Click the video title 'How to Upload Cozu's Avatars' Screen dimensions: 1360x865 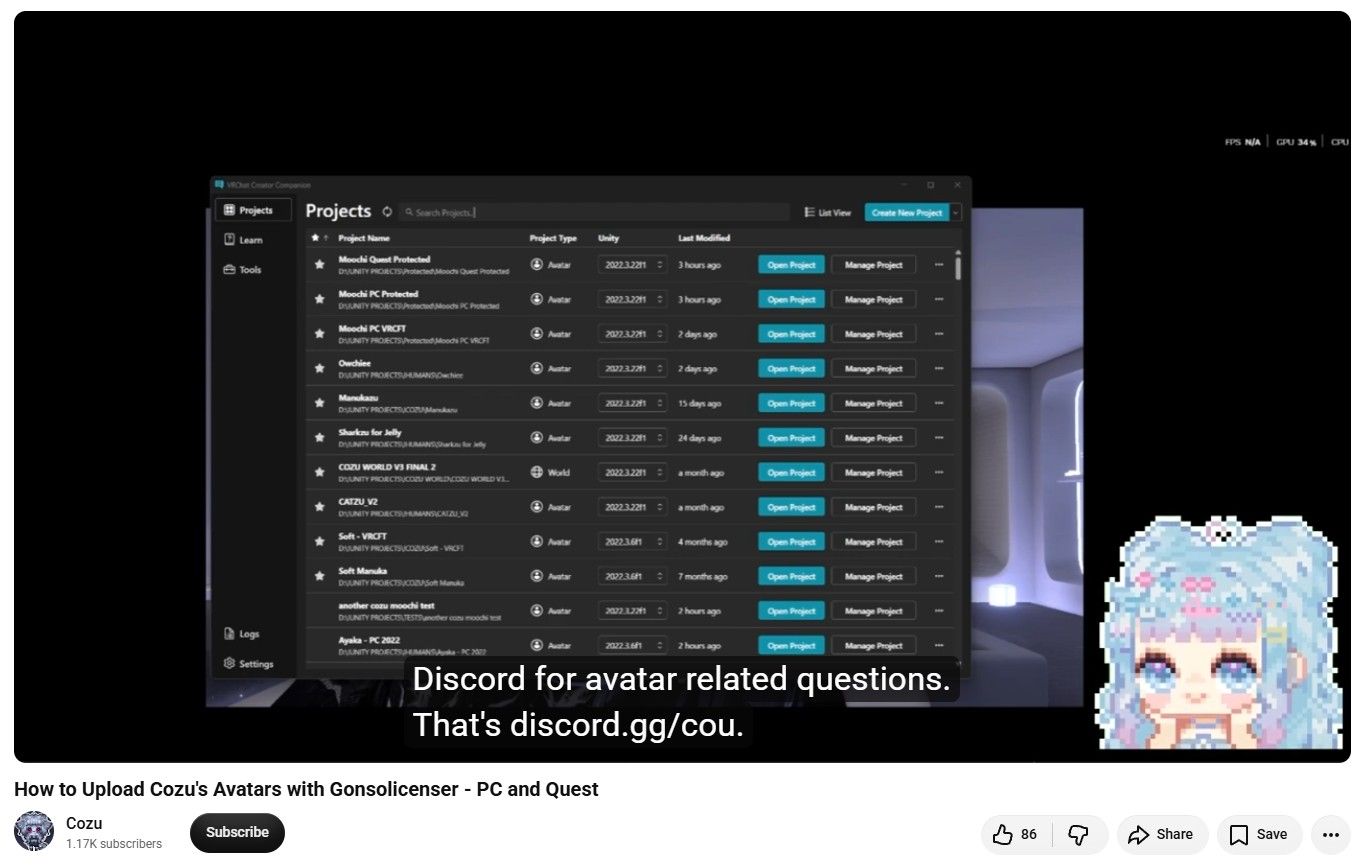pyautogui.click(x=306, y=789)
